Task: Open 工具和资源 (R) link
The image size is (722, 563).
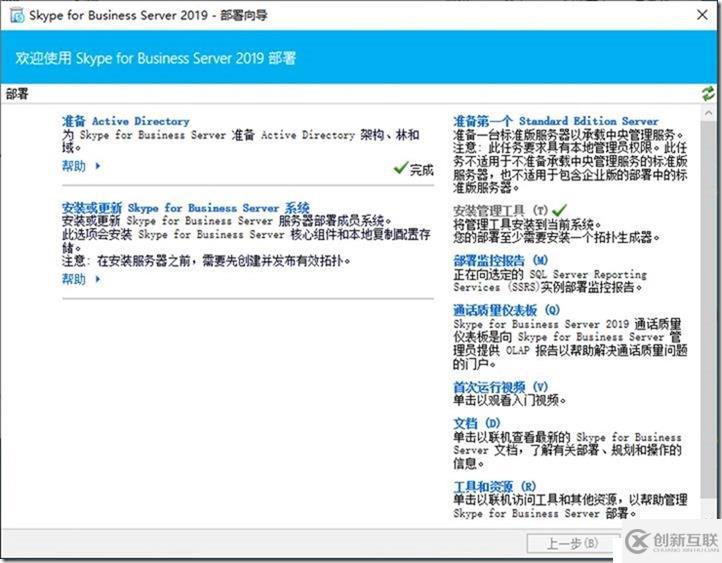Action: [x=495, y=487]
